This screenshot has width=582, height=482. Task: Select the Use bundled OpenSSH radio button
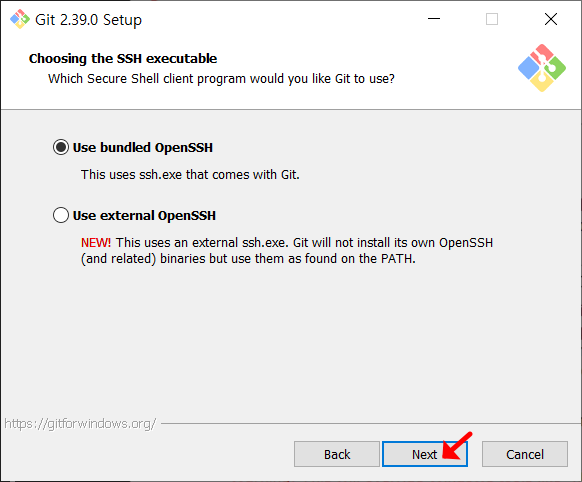pos(61,147)
